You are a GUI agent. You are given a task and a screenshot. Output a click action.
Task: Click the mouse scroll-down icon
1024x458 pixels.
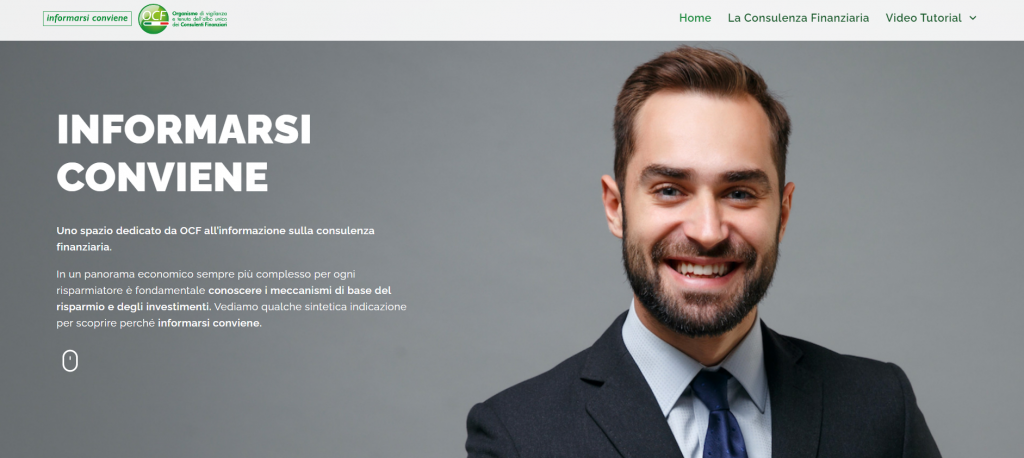(70, 361)
